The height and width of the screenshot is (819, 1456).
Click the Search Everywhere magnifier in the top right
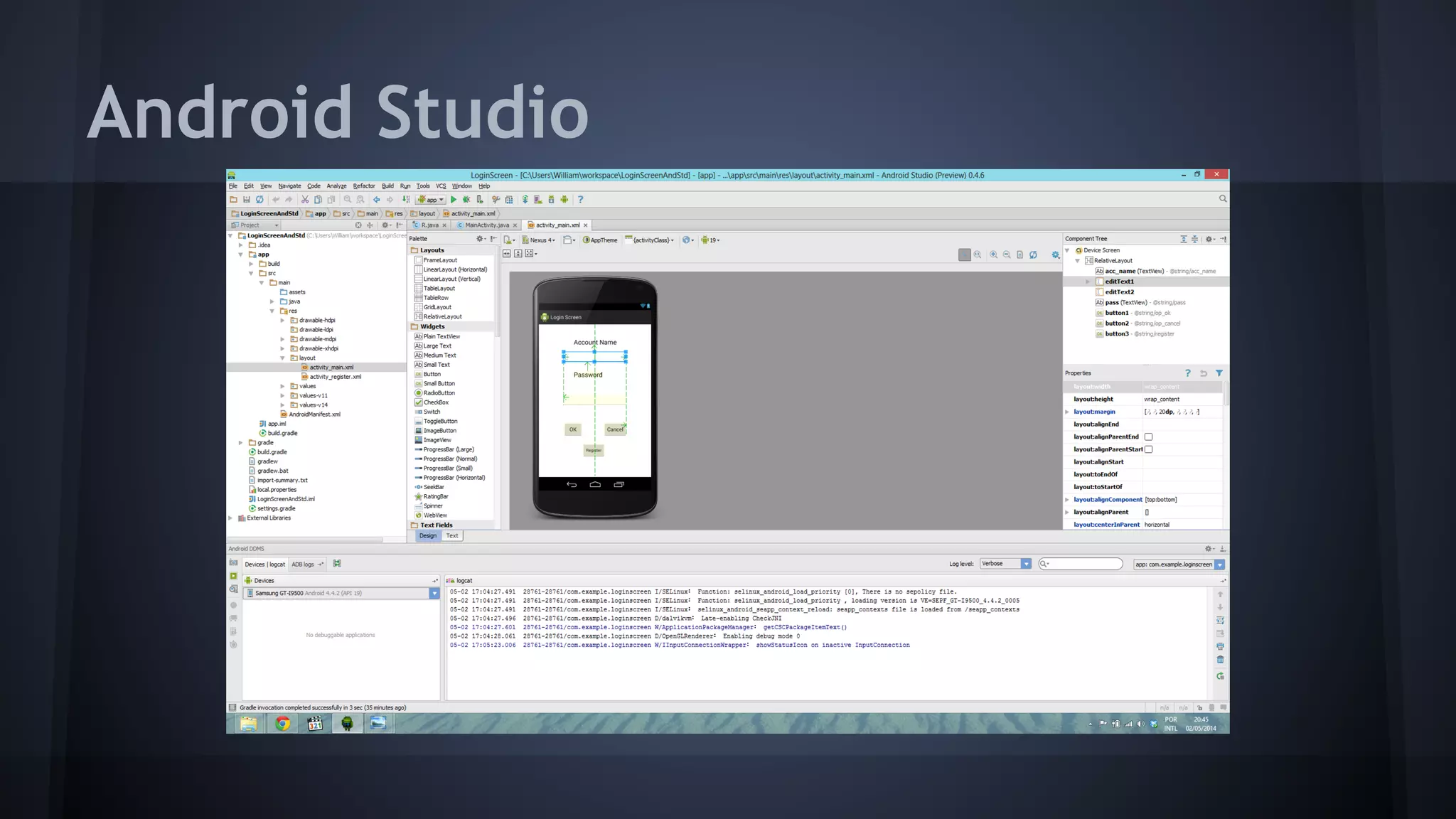coord(1223,199)
